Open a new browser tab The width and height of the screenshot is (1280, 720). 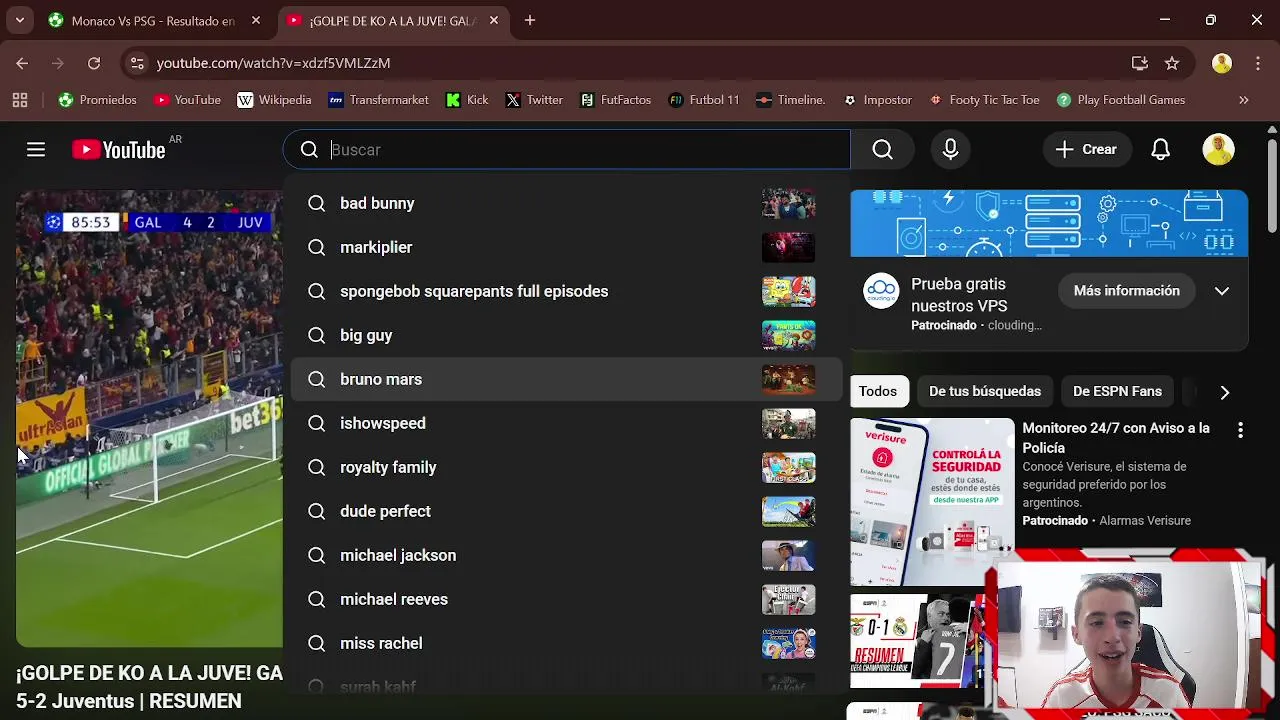530,20
